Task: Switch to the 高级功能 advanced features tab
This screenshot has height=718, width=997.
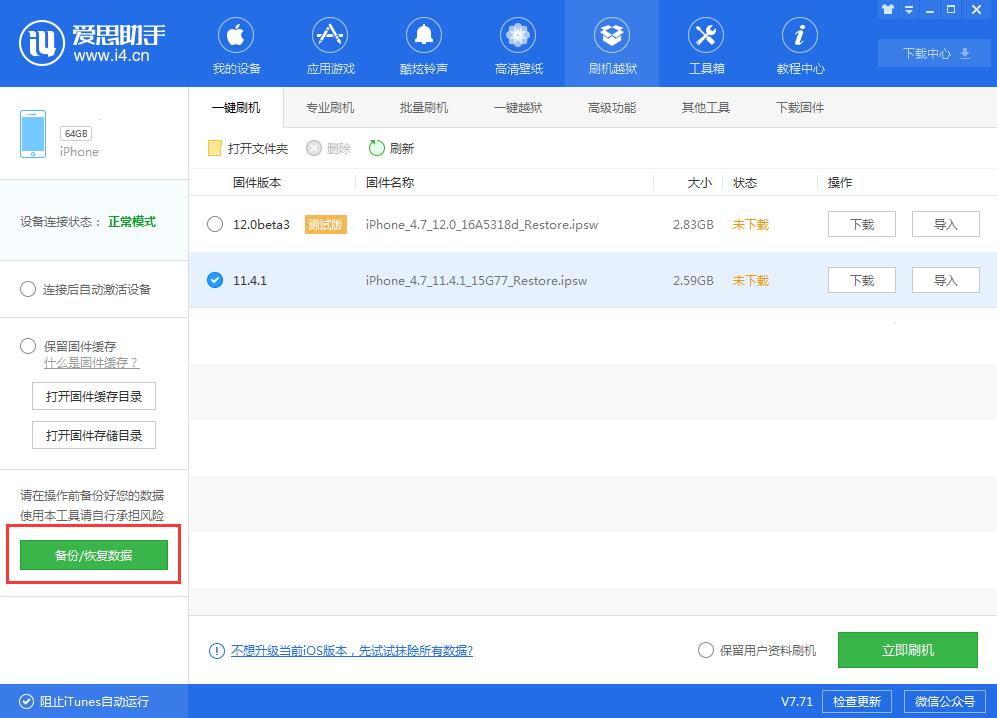Action: coord(611,107)
